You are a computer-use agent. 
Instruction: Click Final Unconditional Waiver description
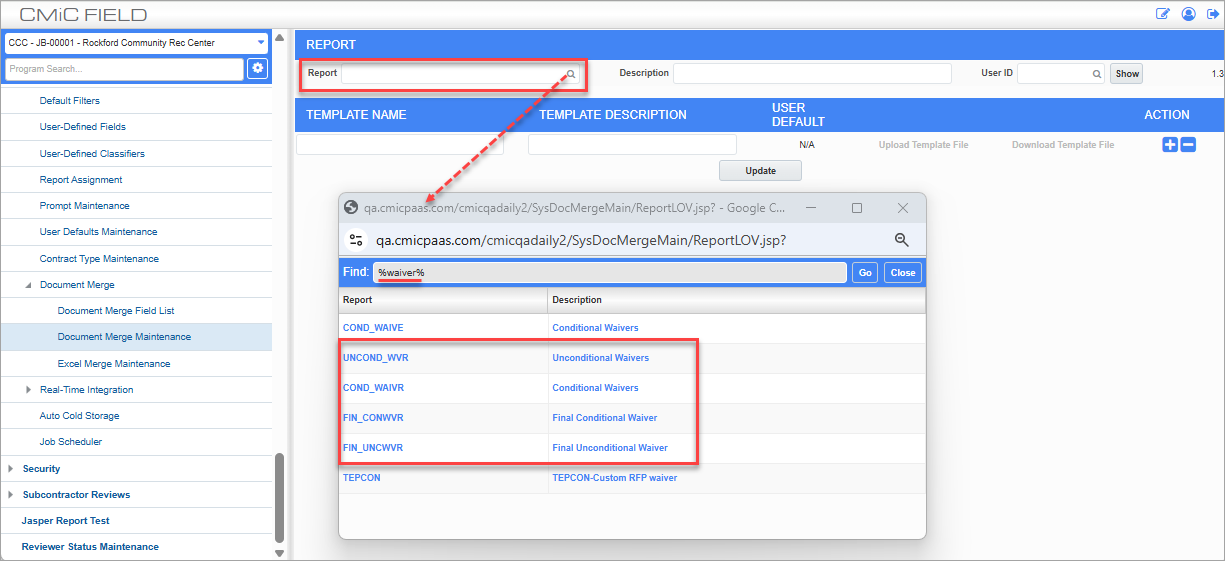click(610, 448)
